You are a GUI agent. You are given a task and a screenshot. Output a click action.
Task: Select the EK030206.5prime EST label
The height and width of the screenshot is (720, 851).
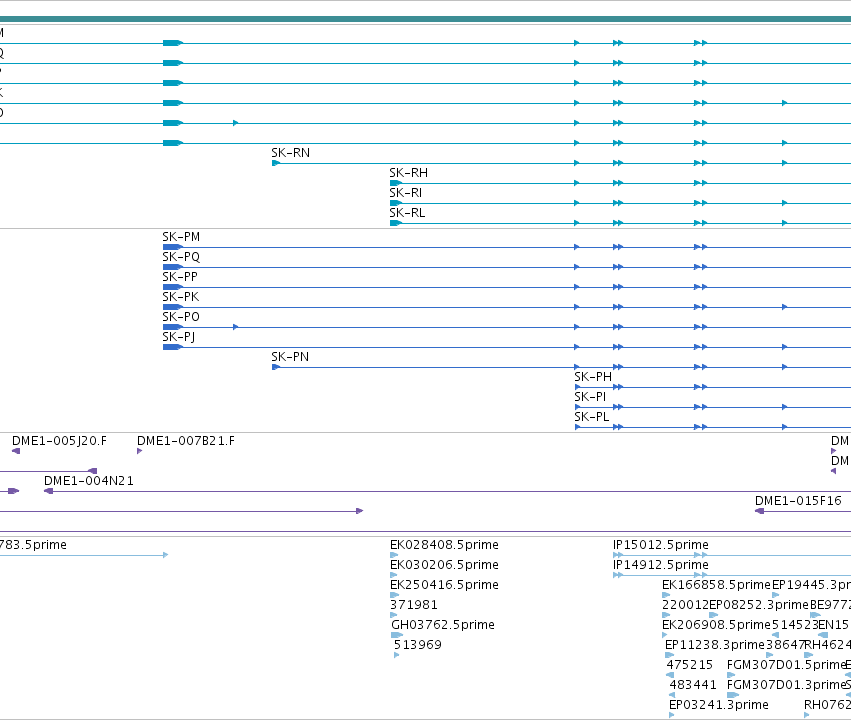point(444,565)
